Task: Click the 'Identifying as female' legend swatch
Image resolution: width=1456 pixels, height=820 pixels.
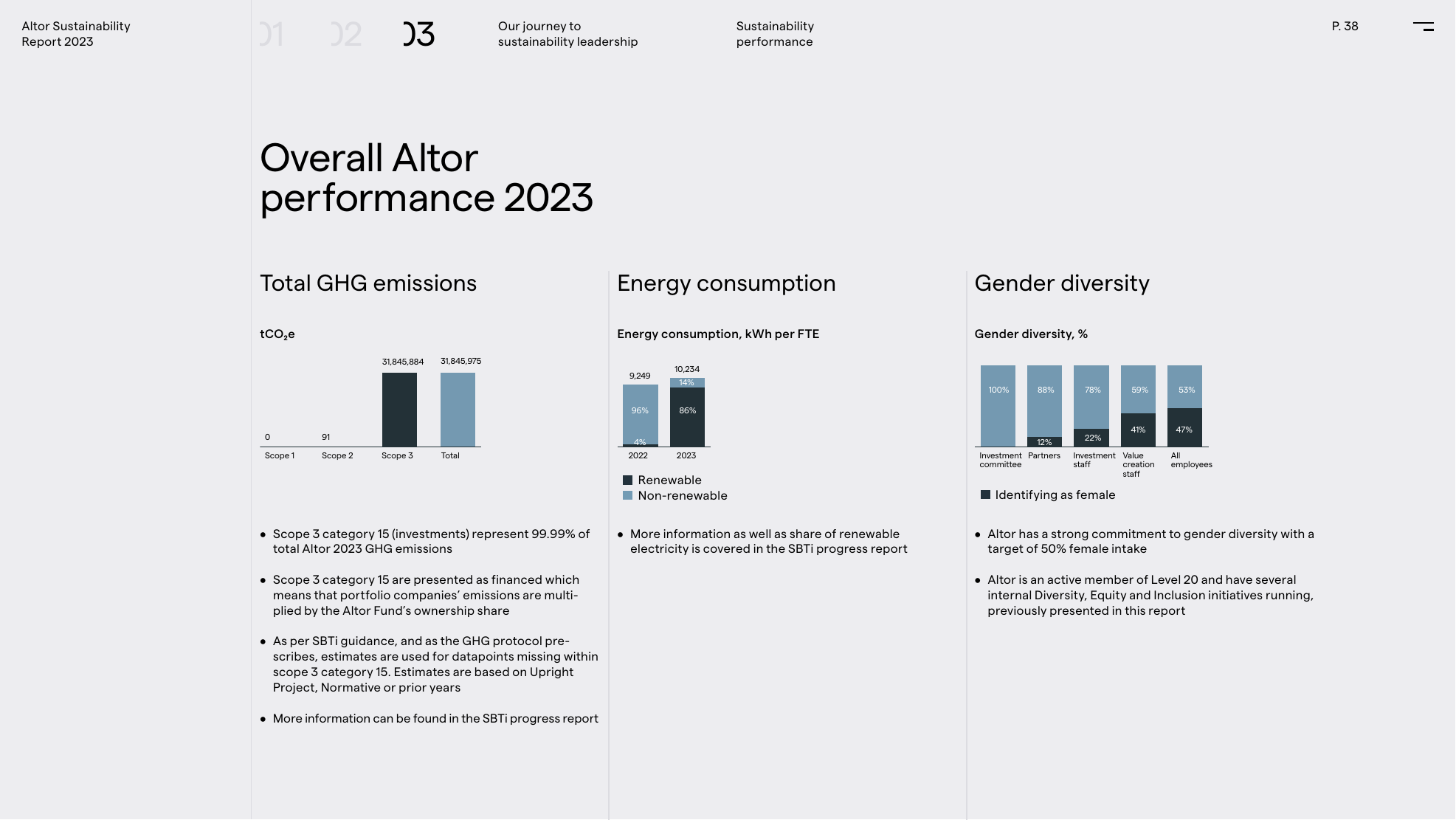Action: (x=984, y=495)
